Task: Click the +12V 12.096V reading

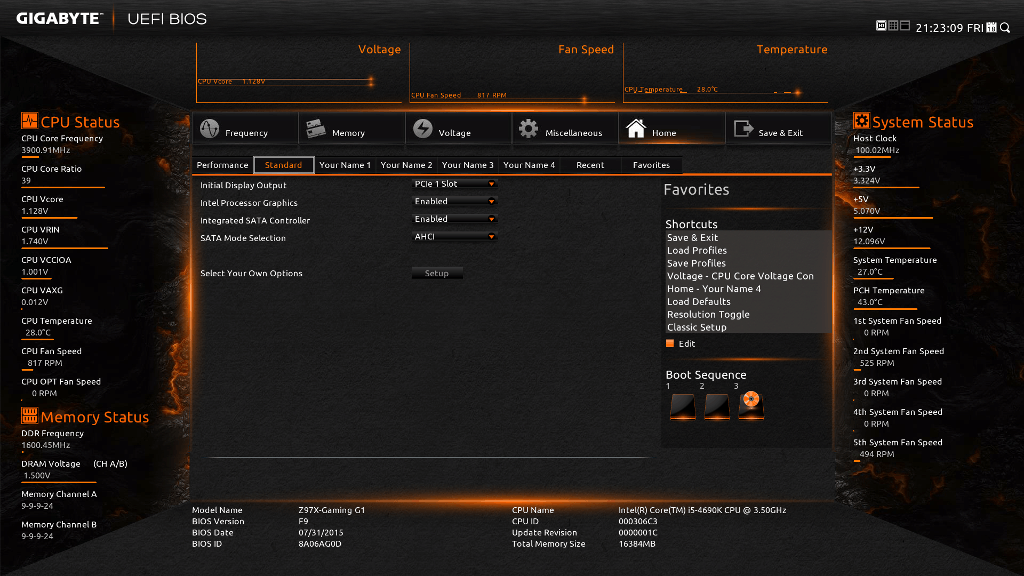Action: coord(869,241)
